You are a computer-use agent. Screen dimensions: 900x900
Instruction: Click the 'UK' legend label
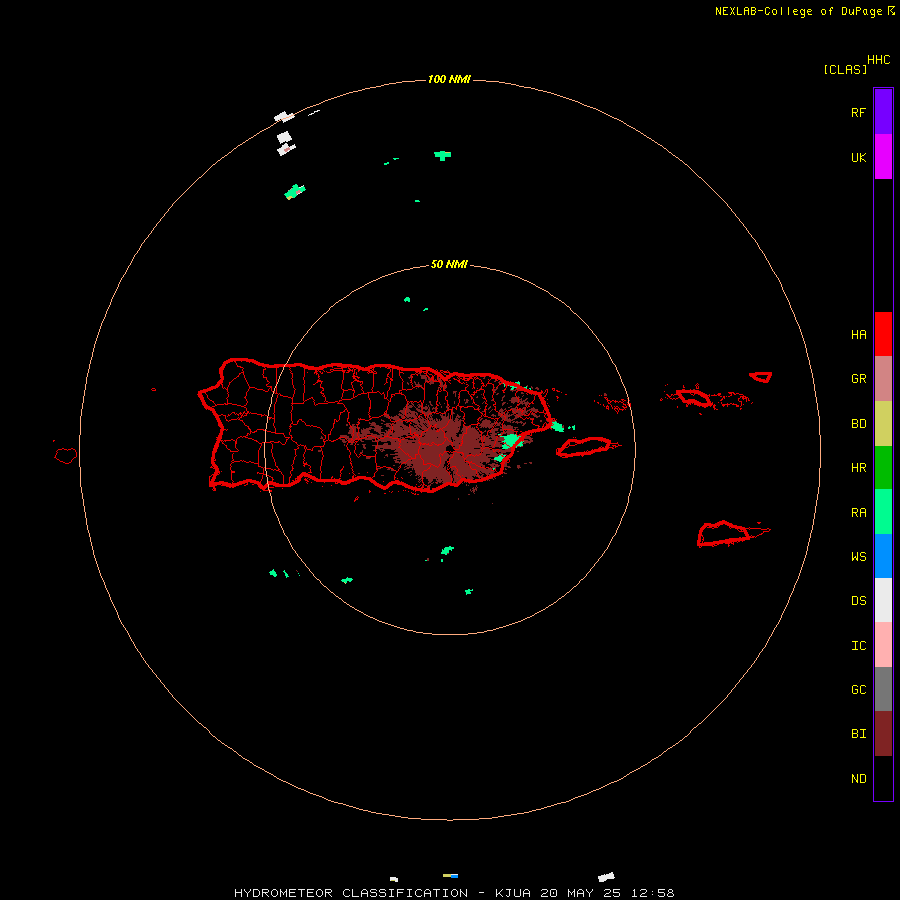pyautogui.click(x=858, y=158)
